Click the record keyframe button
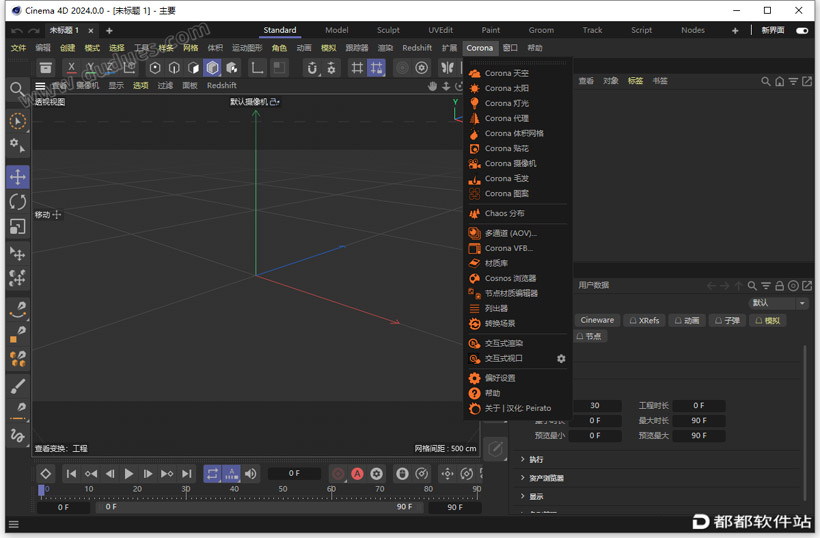The height and width of the screenshot is (538, 820). (338, 474)
